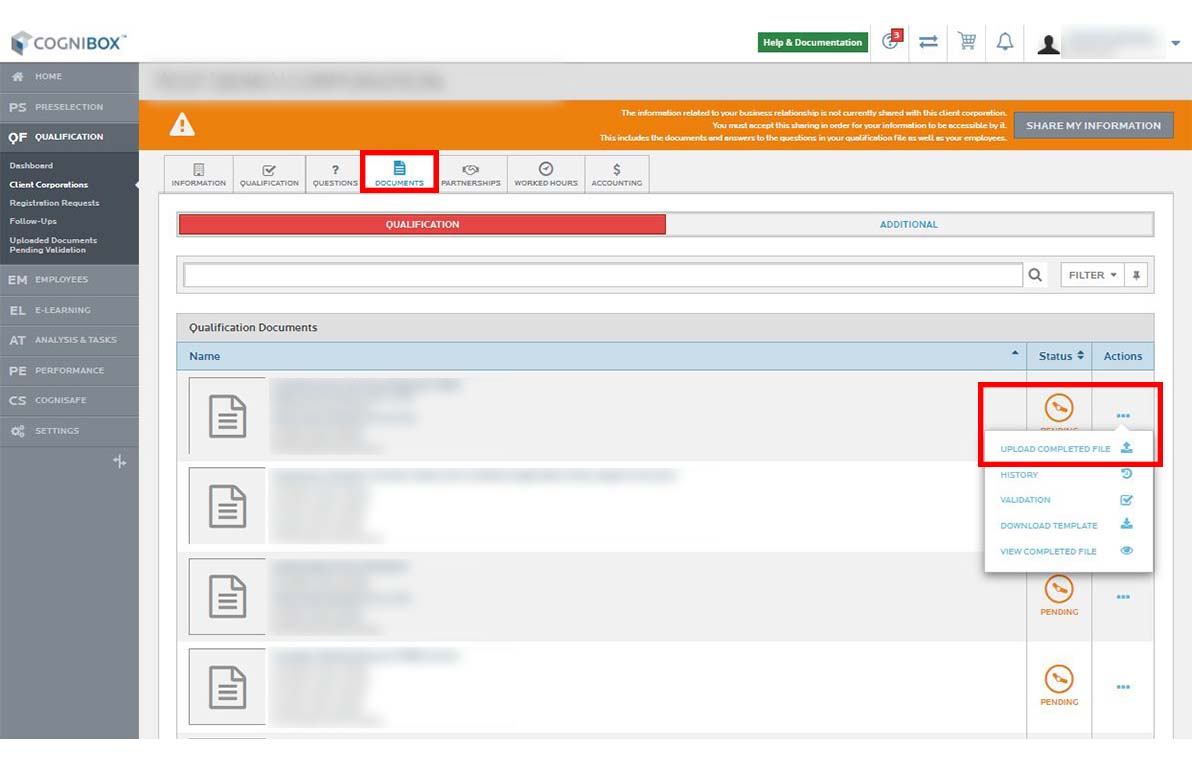
Task: Open the user account dropdown arrow
Action: pos(1175,43)
